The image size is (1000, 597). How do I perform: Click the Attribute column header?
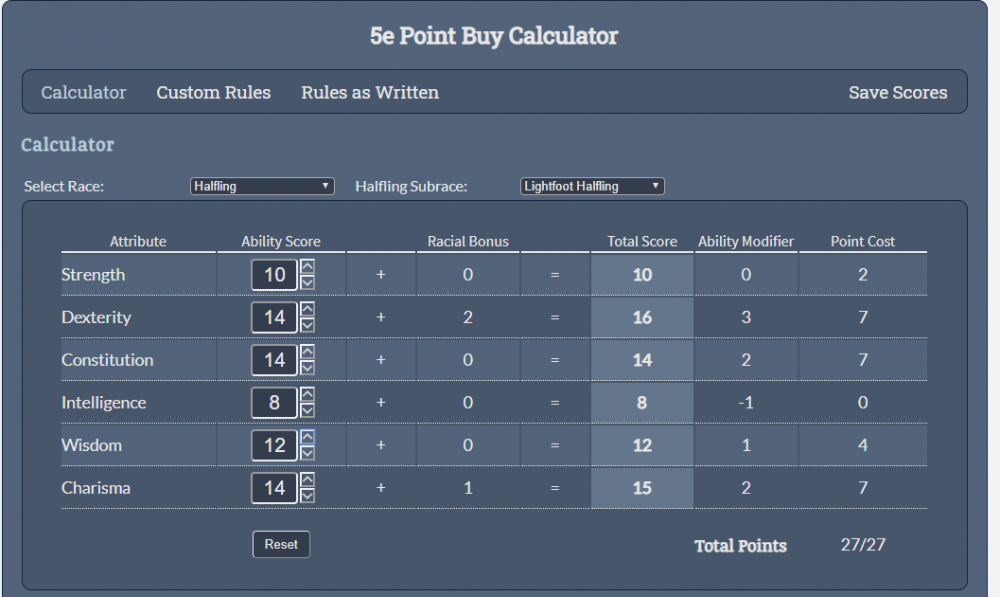pos(138,242)
